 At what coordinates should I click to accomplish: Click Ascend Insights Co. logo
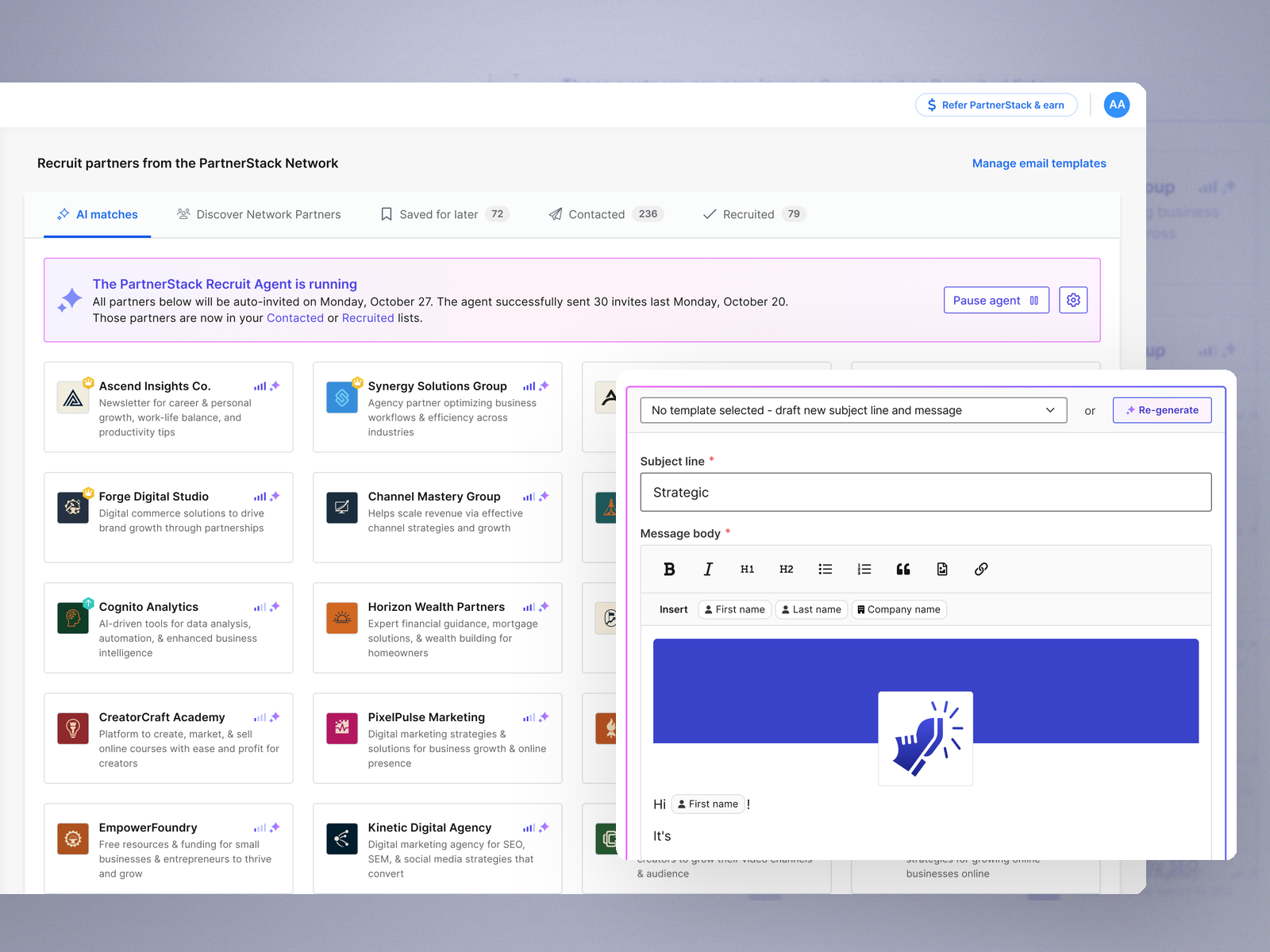coord(73,397)
